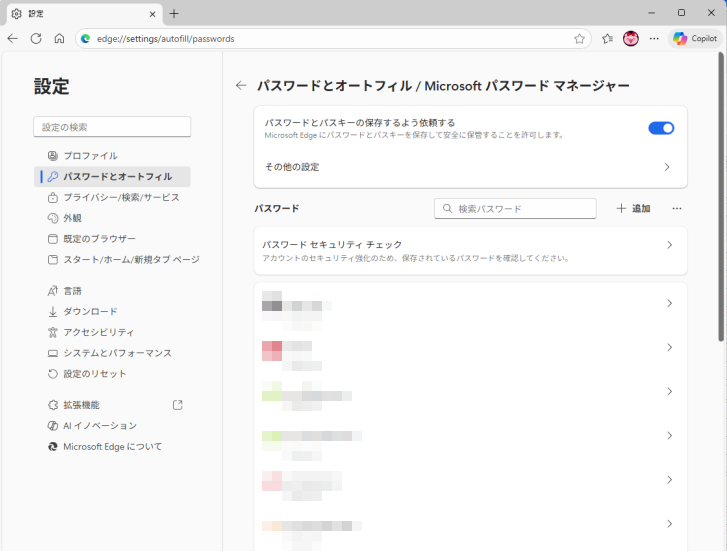Open more options ellipsis beside 追加
The image size is (727, 553).
pos(676,209)
